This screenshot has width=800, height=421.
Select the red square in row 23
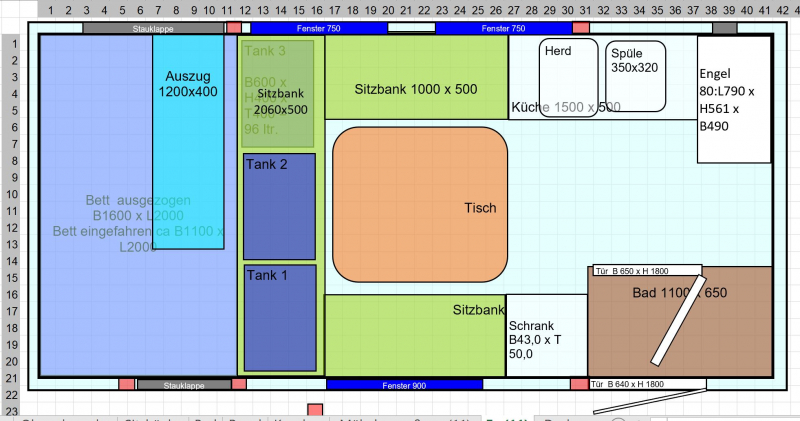[x=315, y=409]
